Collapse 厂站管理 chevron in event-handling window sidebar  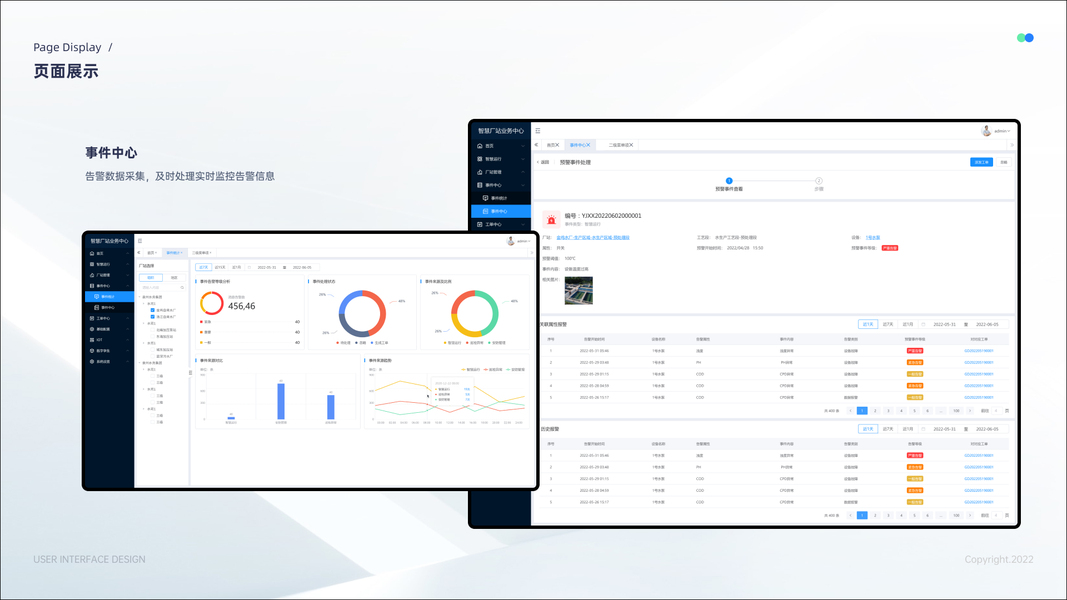coord(523,172)
